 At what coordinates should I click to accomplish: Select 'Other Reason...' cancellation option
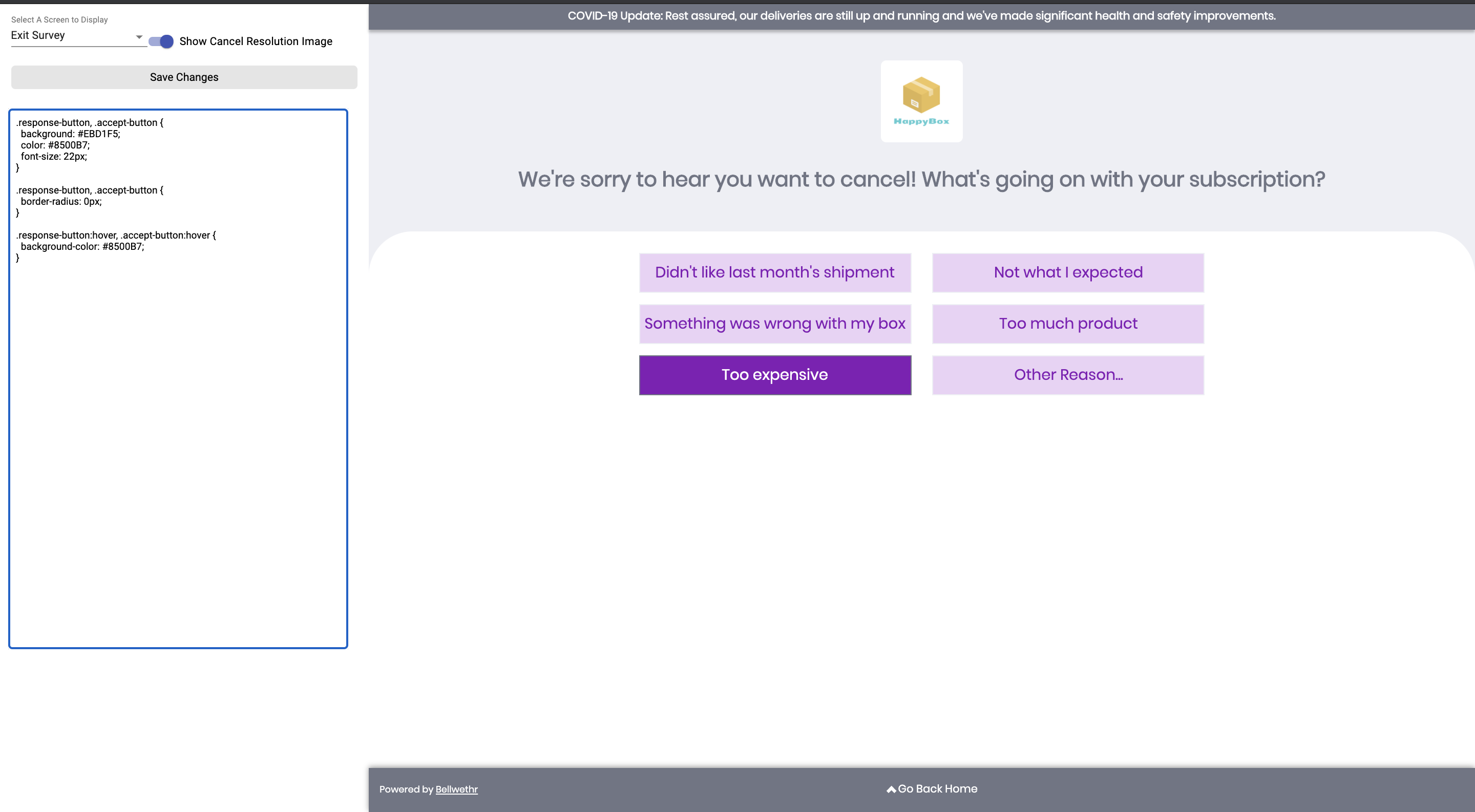pos(1068,374)
